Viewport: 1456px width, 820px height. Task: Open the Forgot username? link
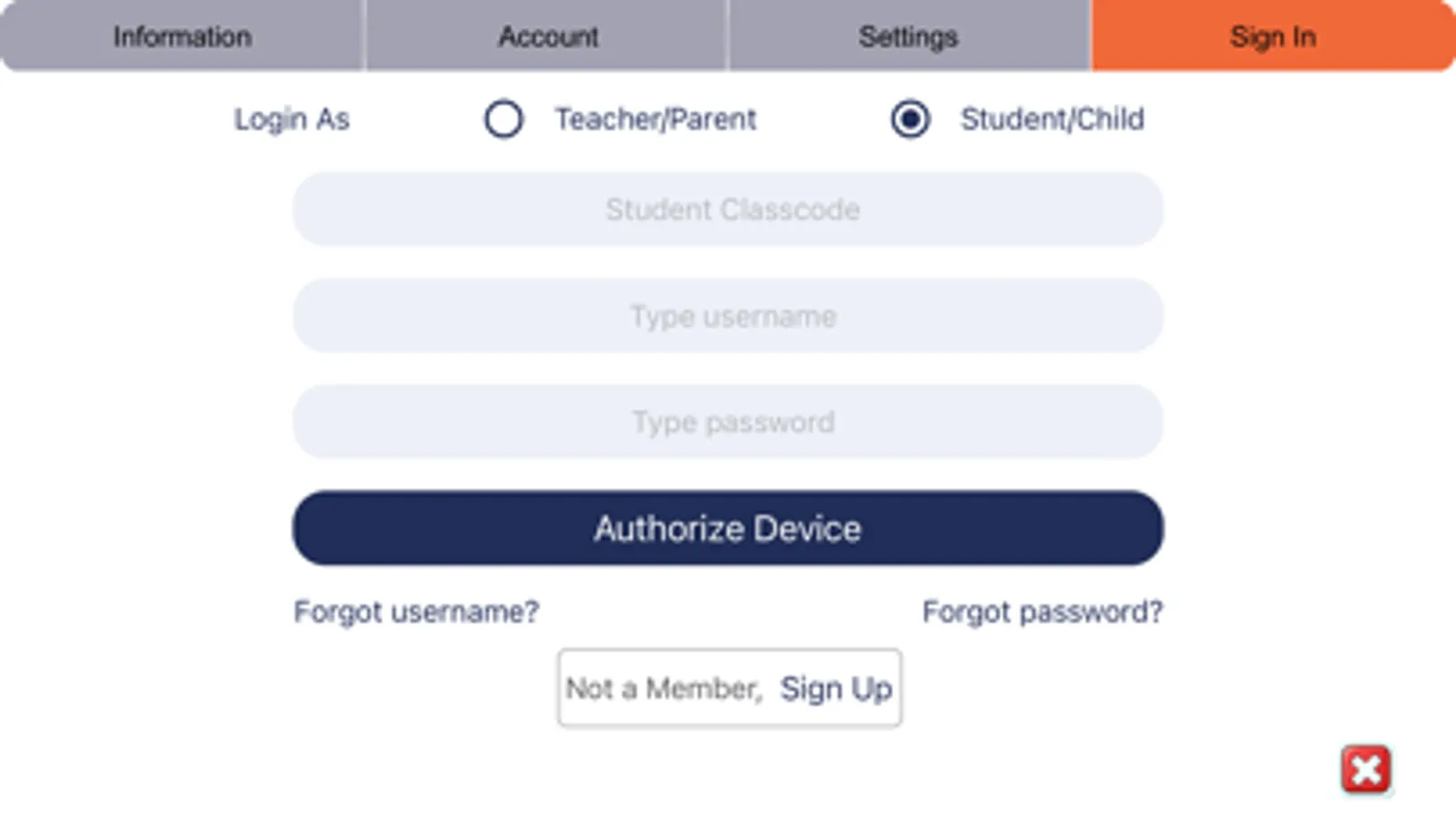[416, 611]
